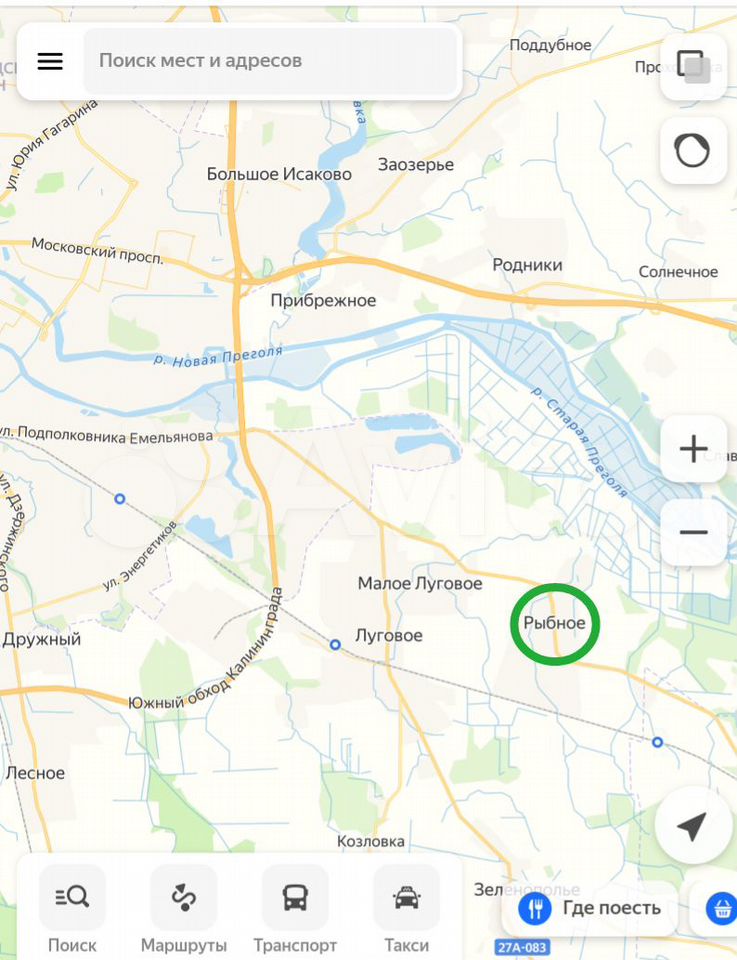Center map on my location arrow
Screen dimensions: 737x960
(692, 826)
